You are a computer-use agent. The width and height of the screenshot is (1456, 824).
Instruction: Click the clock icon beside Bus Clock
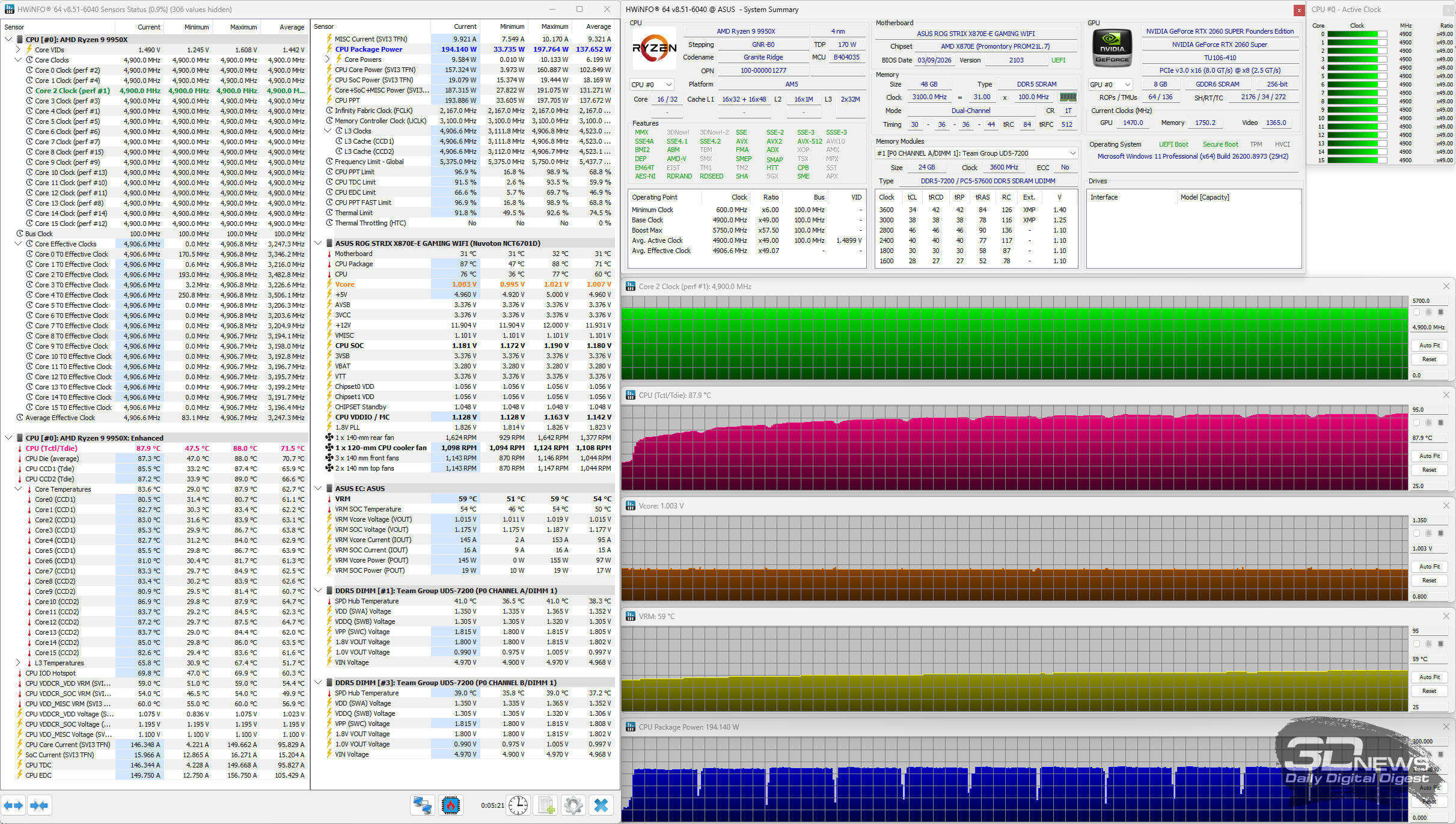tap(20, 234)
